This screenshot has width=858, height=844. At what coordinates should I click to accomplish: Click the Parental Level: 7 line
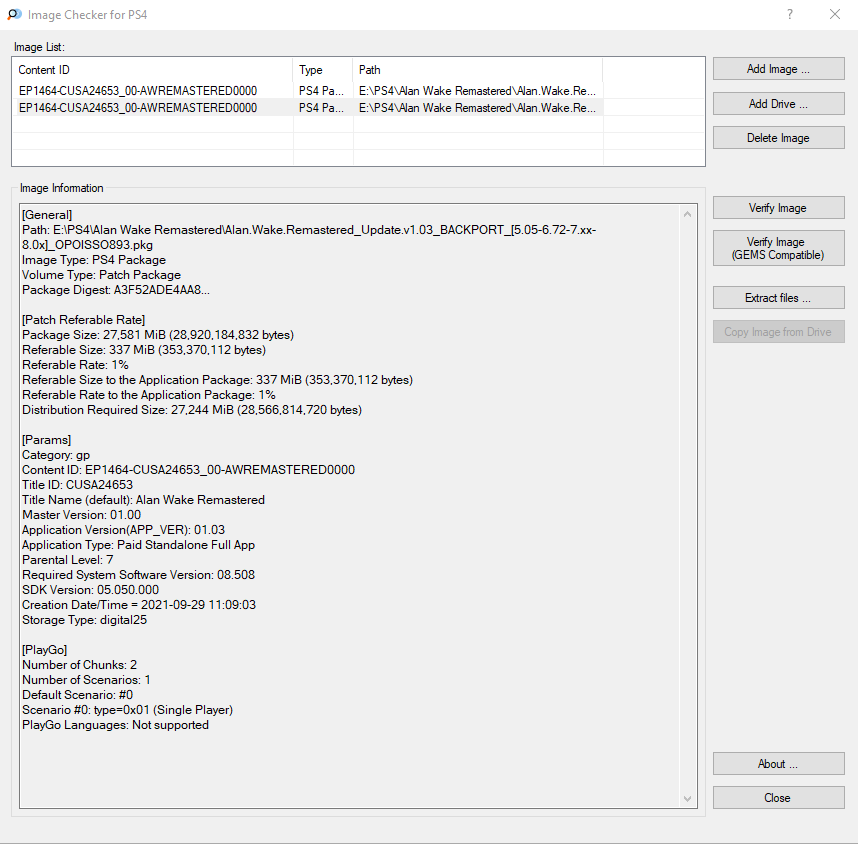point(68,560)
